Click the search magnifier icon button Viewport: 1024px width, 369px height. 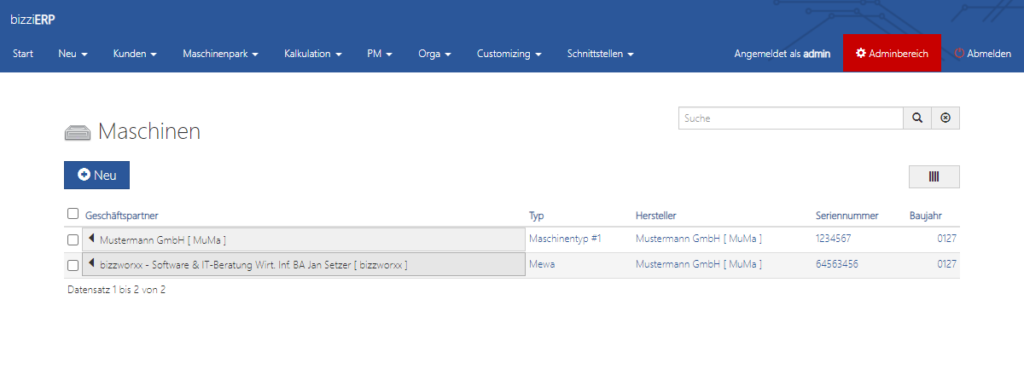point(917,118)
